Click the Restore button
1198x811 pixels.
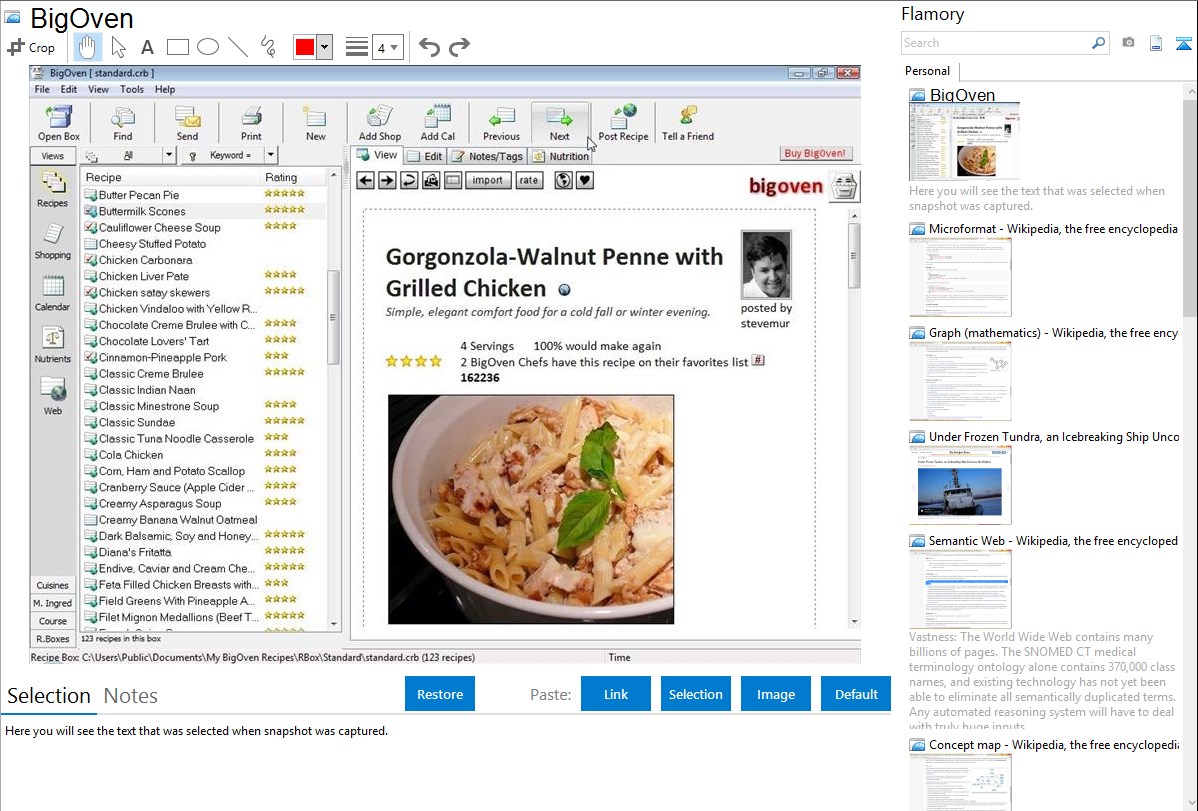pyautogui.click(x=440, y=694)
